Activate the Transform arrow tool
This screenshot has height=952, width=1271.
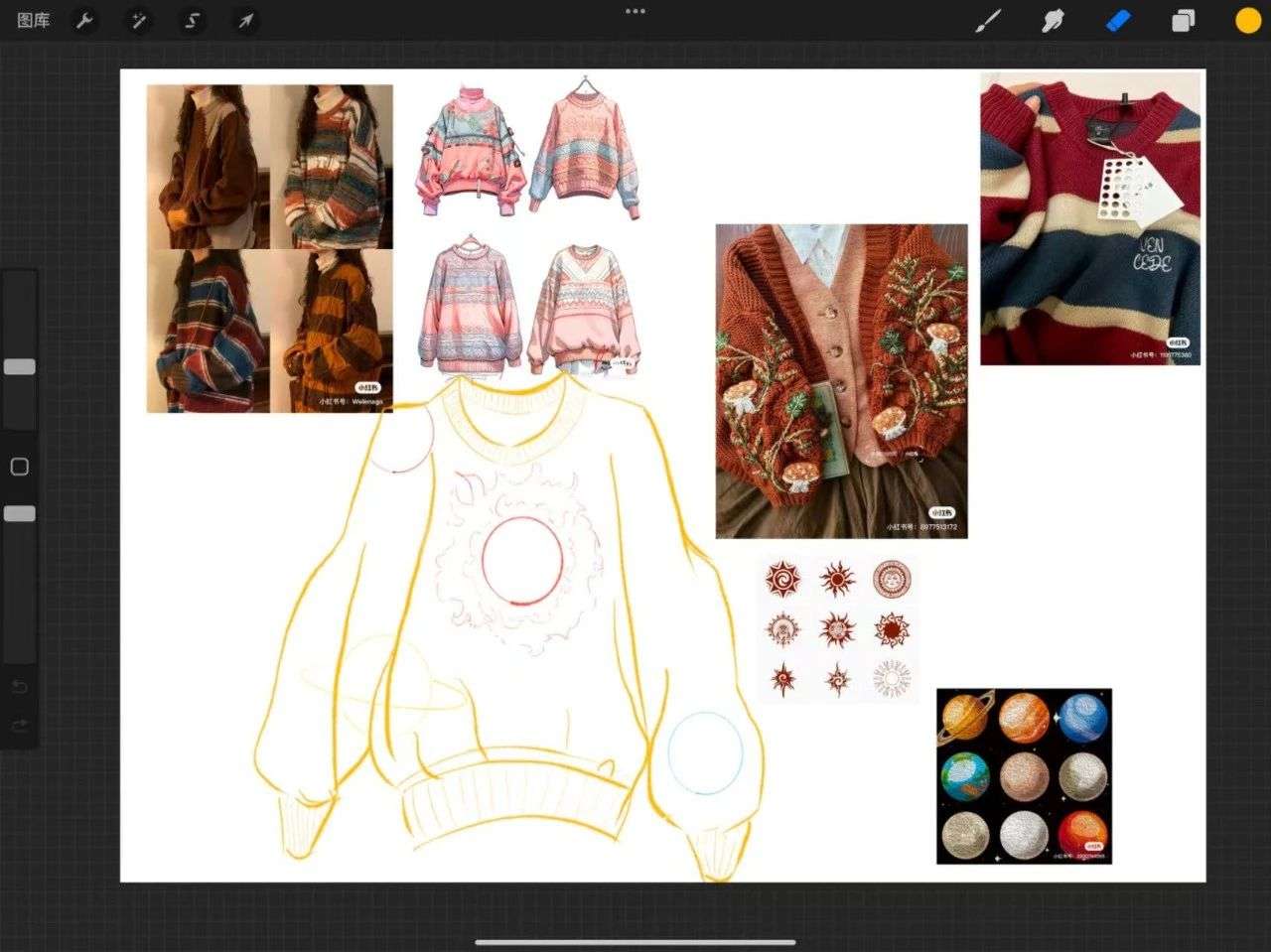(245, 21)
